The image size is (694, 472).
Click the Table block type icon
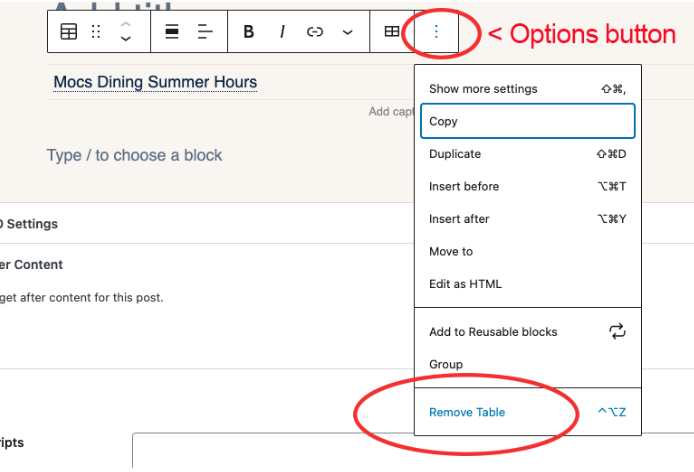click(69, 32)
